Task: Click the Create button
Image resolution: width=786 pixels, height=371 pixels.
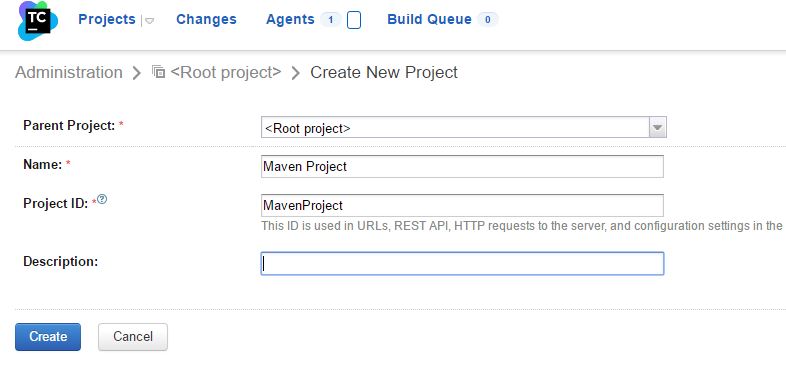Action: coord(48,336)
